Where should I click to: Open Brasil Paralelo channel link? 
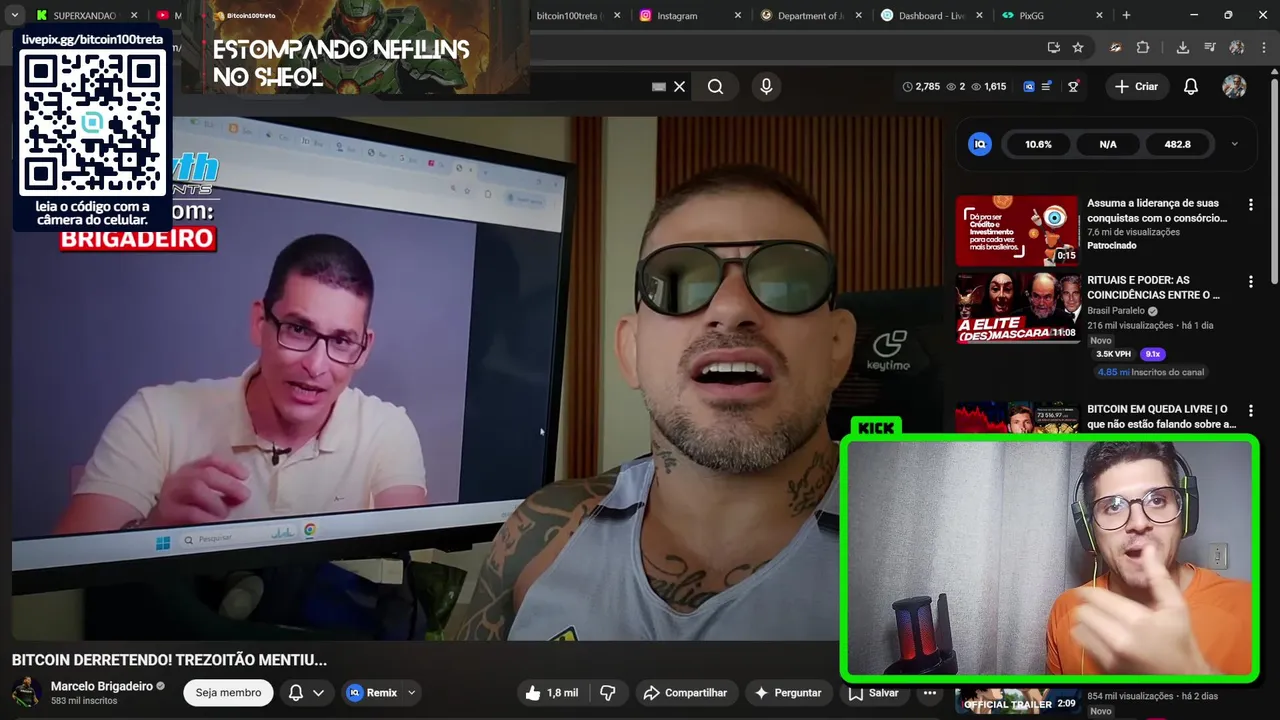(x=1116, y=311)
